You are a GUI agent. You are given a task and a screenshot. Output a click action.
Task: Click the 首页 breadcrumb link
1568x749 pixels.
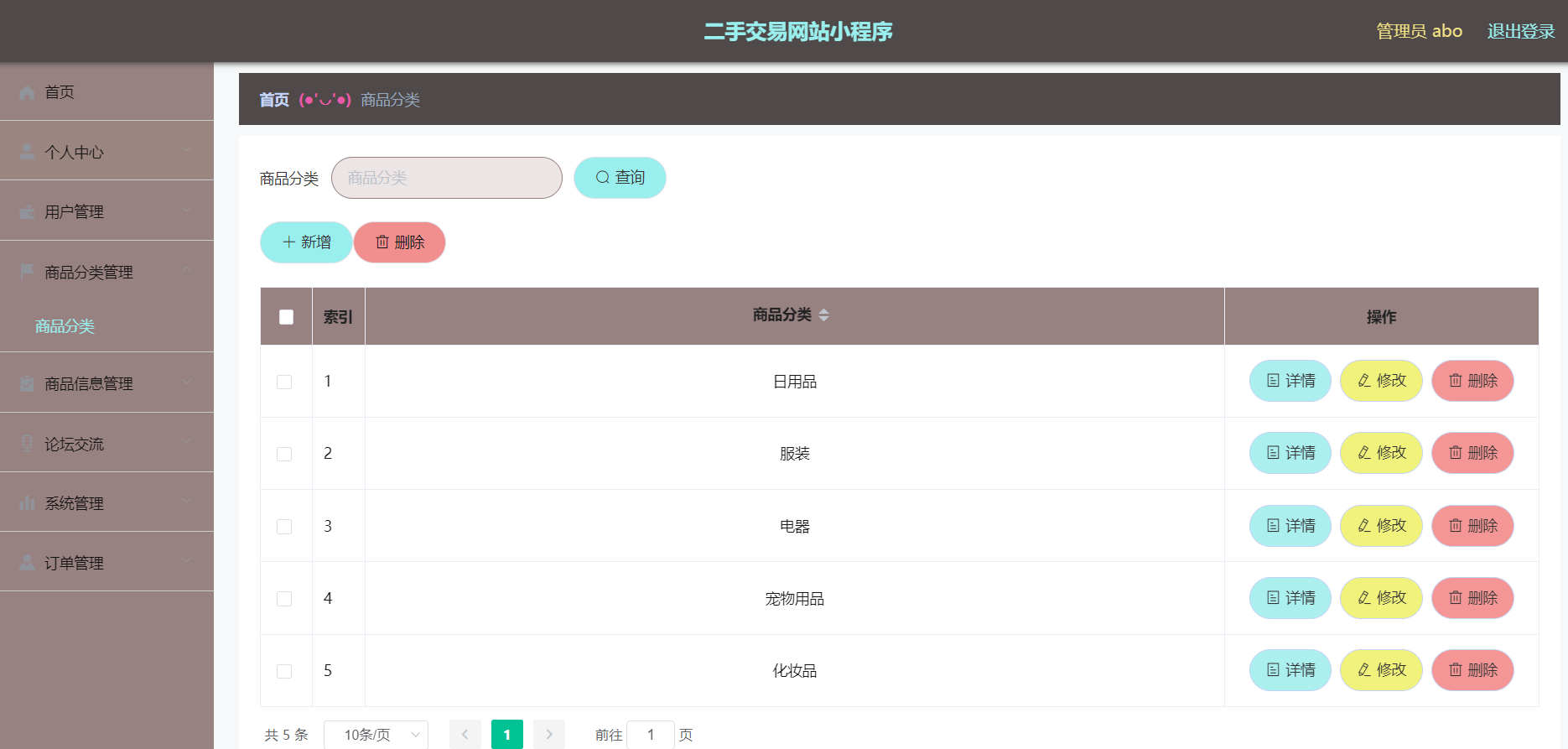(273, 100)
